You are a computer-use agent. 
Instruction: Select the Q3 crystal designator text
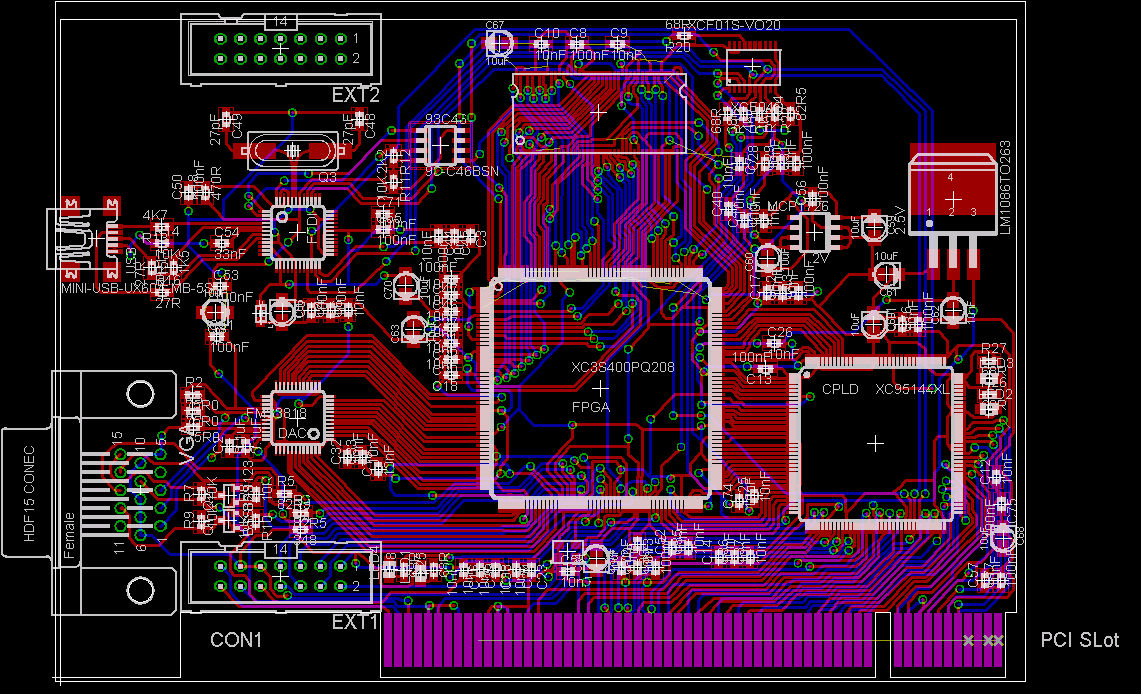(327, 177)
